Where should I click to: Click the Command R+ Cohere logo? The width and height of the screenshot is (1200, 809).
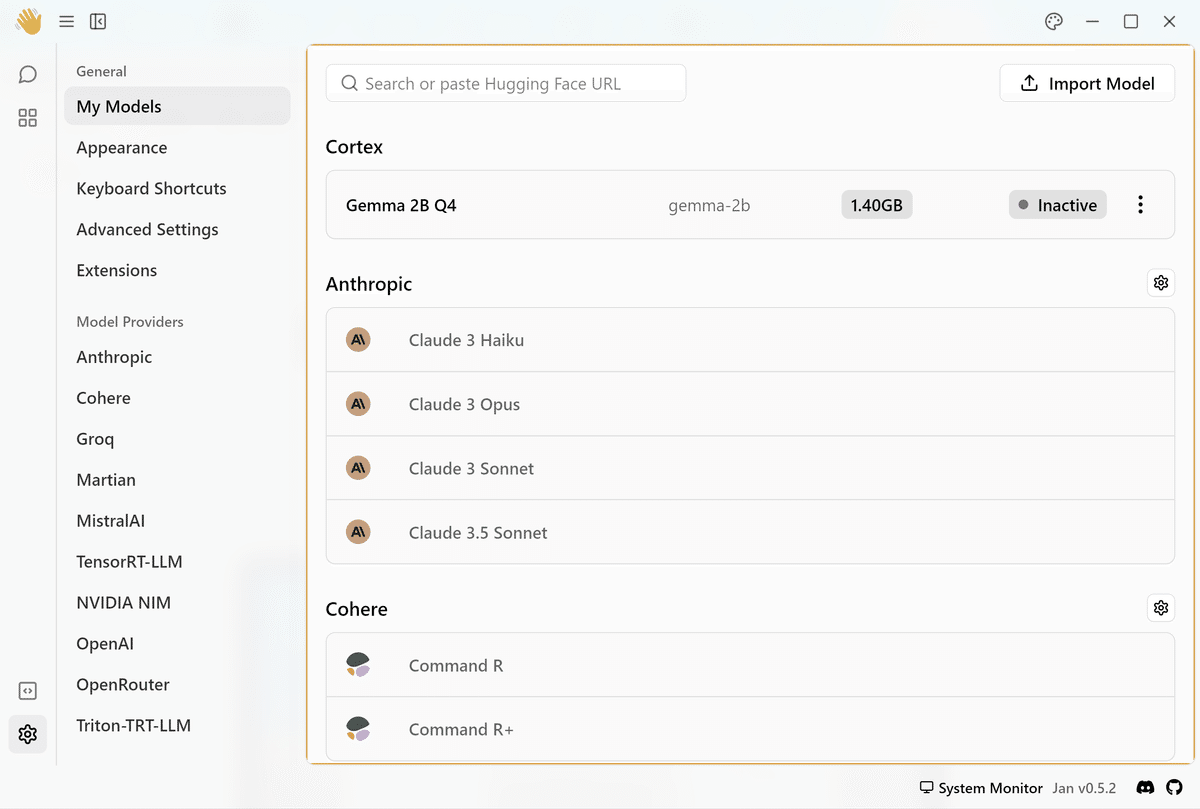pos(358,729)
